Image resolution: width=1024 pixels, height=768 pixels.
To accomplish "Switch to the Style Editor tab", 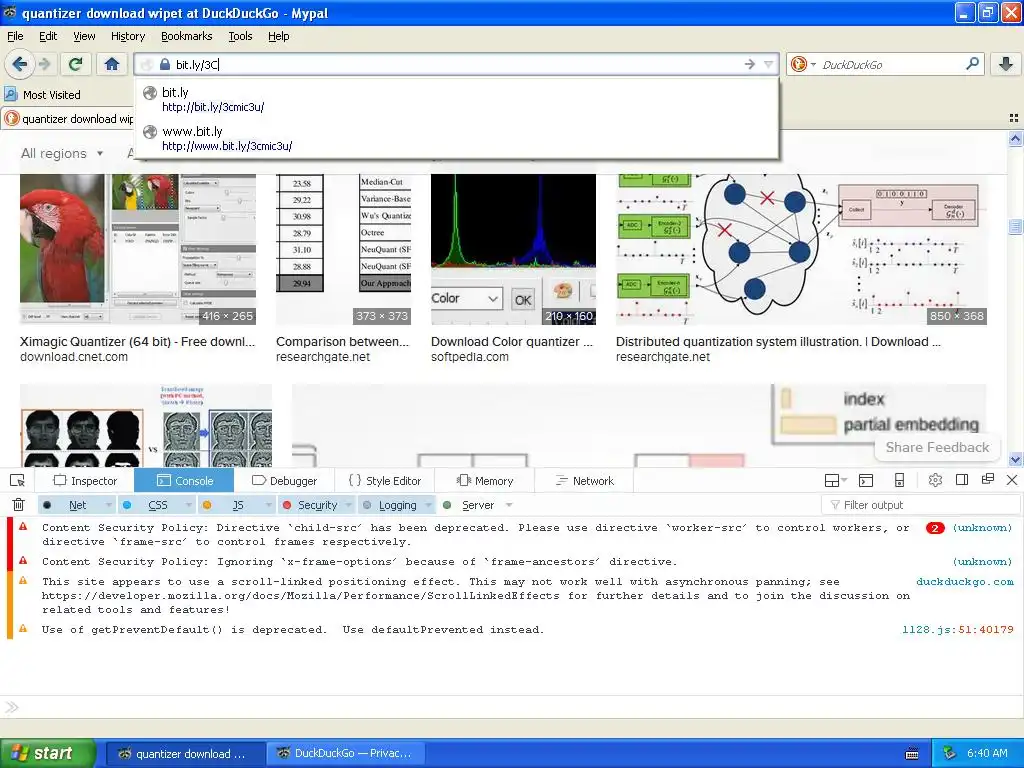I will click(x=385, y=481).
